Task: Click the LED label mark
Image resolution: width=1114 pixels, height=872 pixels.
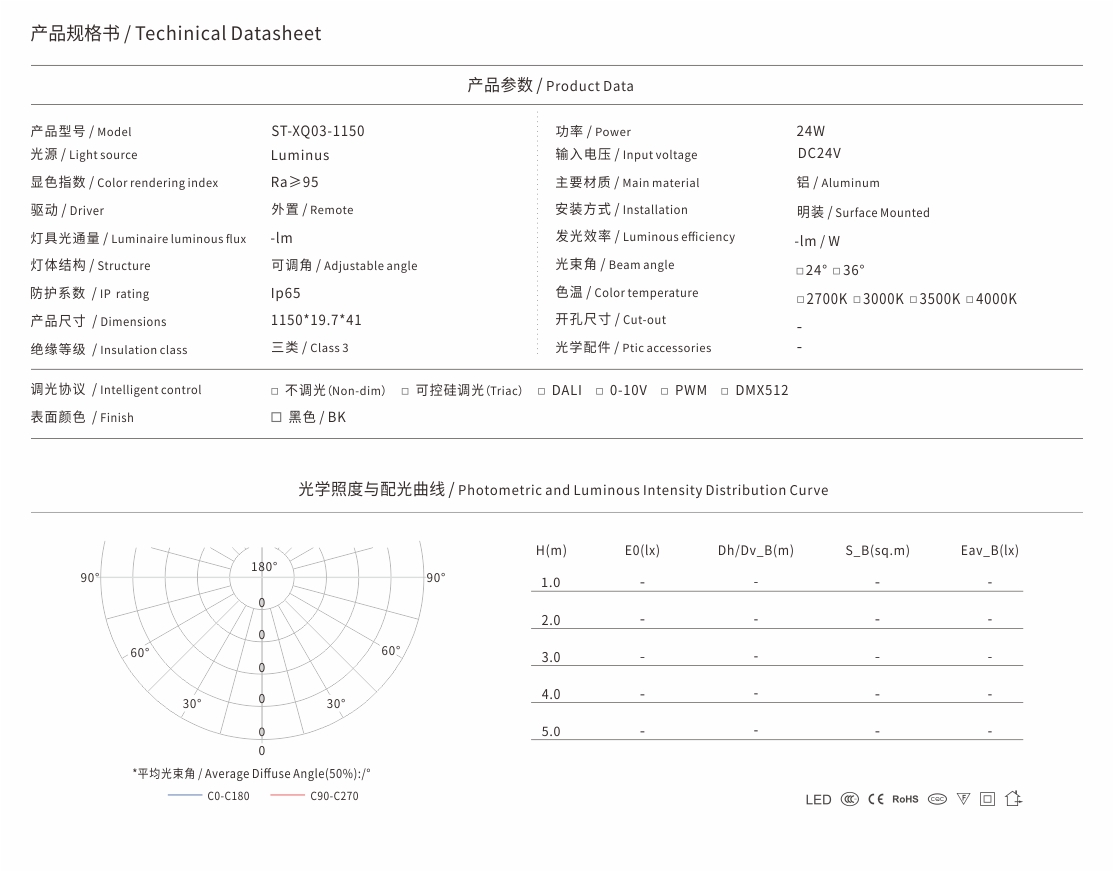Action: [818, 800]
